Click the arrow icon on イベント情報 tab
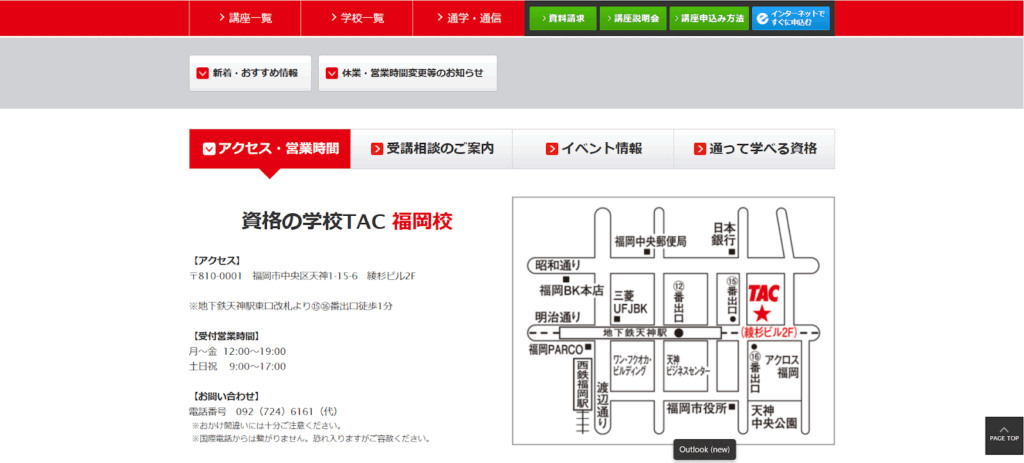The image size is (1024, 463). [x=552, y=149]
